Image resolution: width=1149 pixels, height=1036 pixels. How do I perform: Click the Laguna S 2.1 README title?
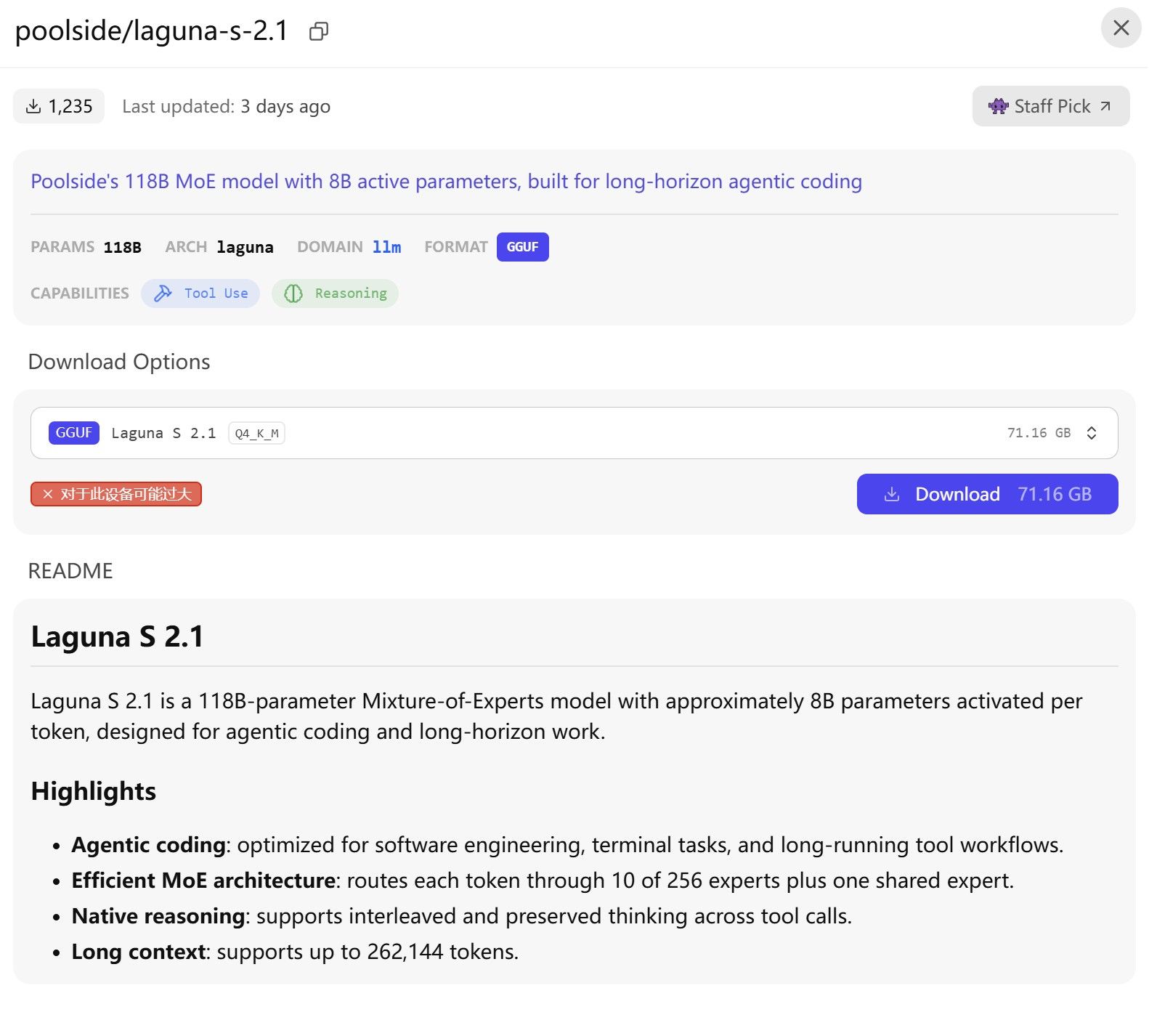(x=117, y=636)
